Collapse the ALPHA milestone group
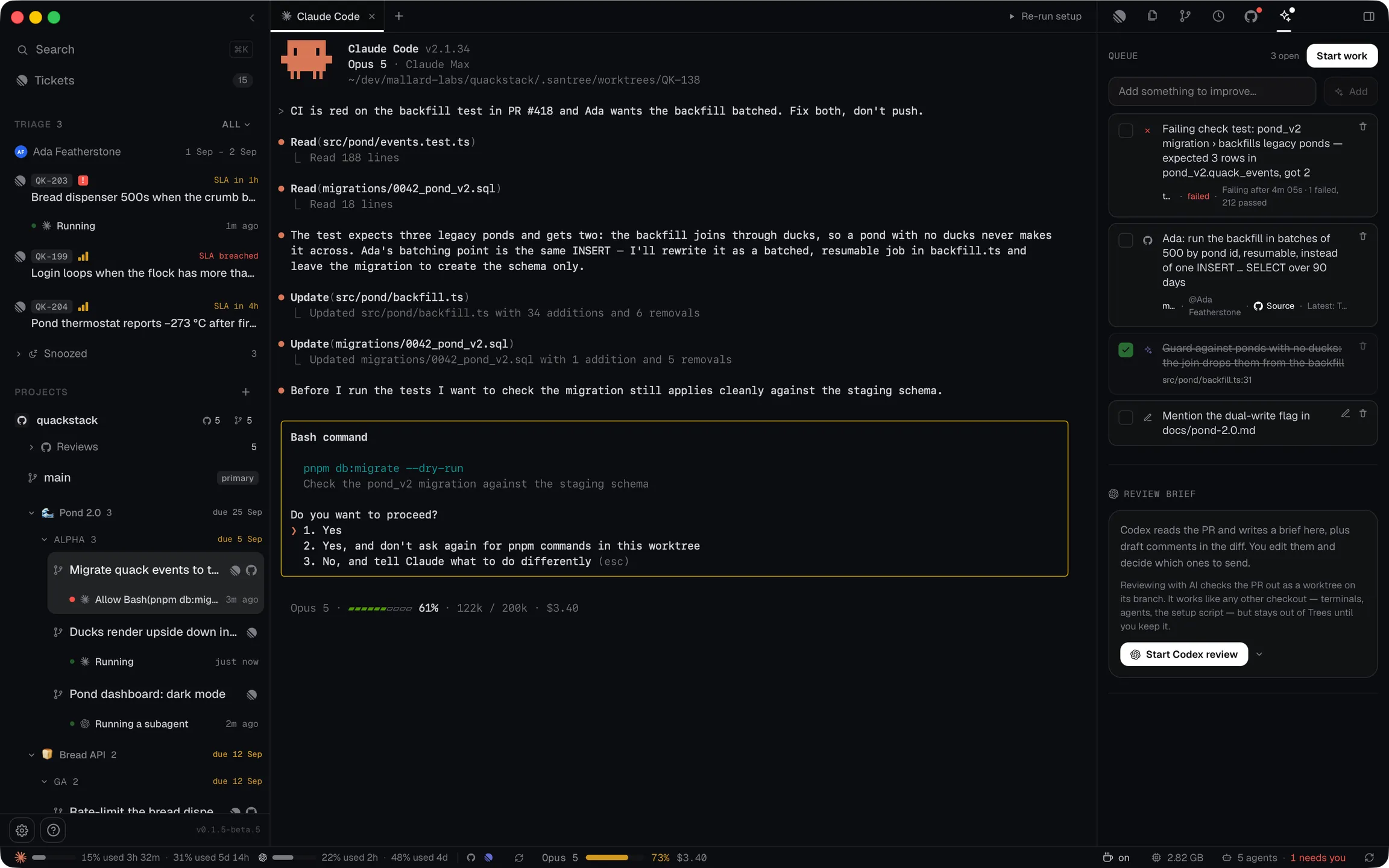The height and width of the screenshot is (868, 1389). pos(44,539)
